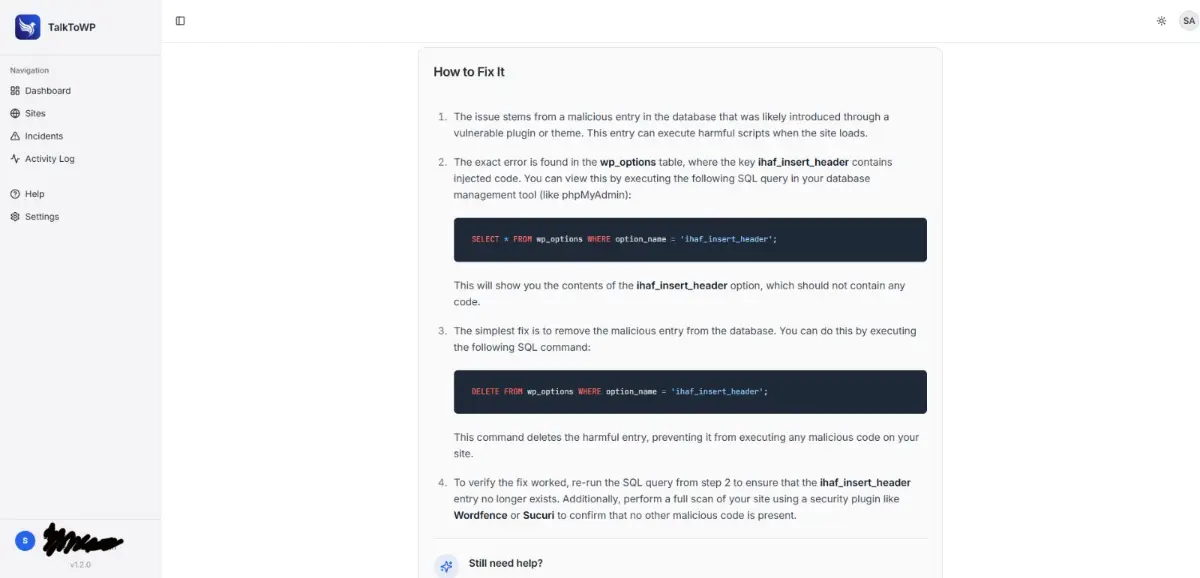This screenshot has width=1200, height=578.
Task: Click the Help question mark icon
Action: (x=15, y=194)
